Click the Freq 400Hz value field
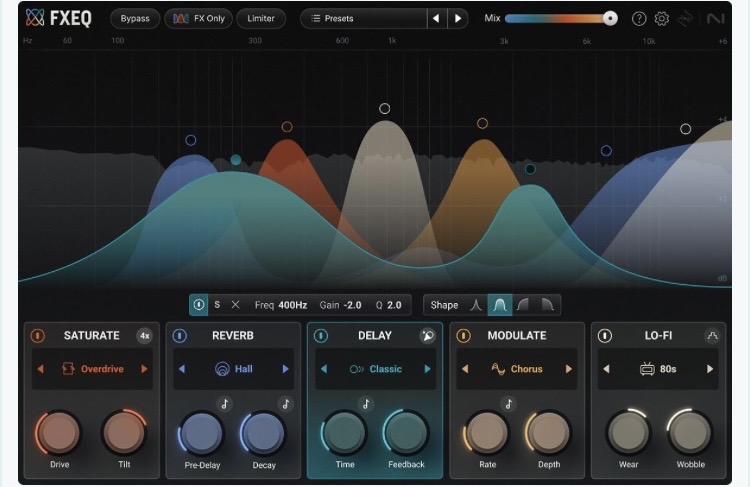This screenshot has height=487, width=750. (281, 305)
